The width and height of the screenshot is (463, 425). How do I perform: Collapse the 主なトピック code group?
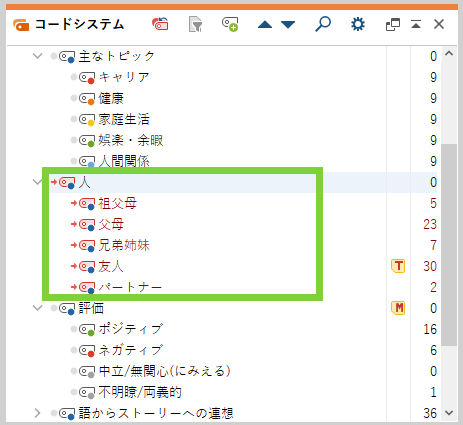pyautogui.click(x=37, y=56)
